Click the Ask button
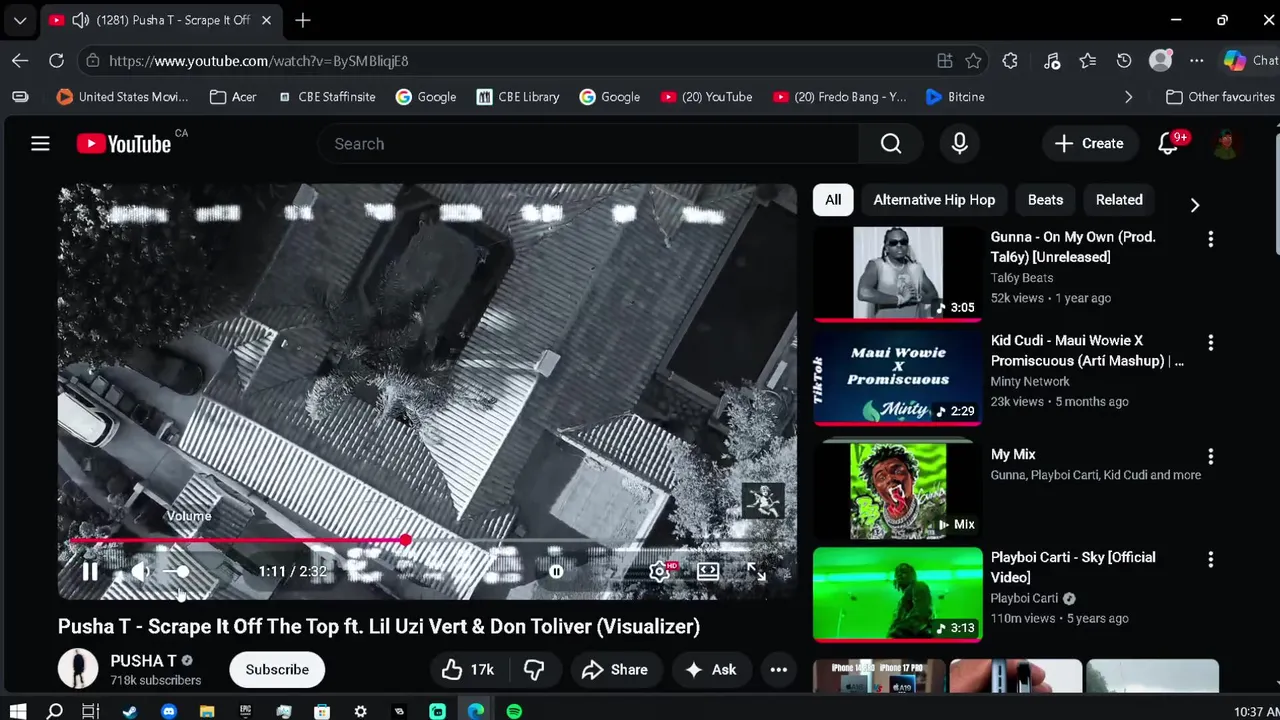This screenshot has width=1280, height=720. pos(710,670)
